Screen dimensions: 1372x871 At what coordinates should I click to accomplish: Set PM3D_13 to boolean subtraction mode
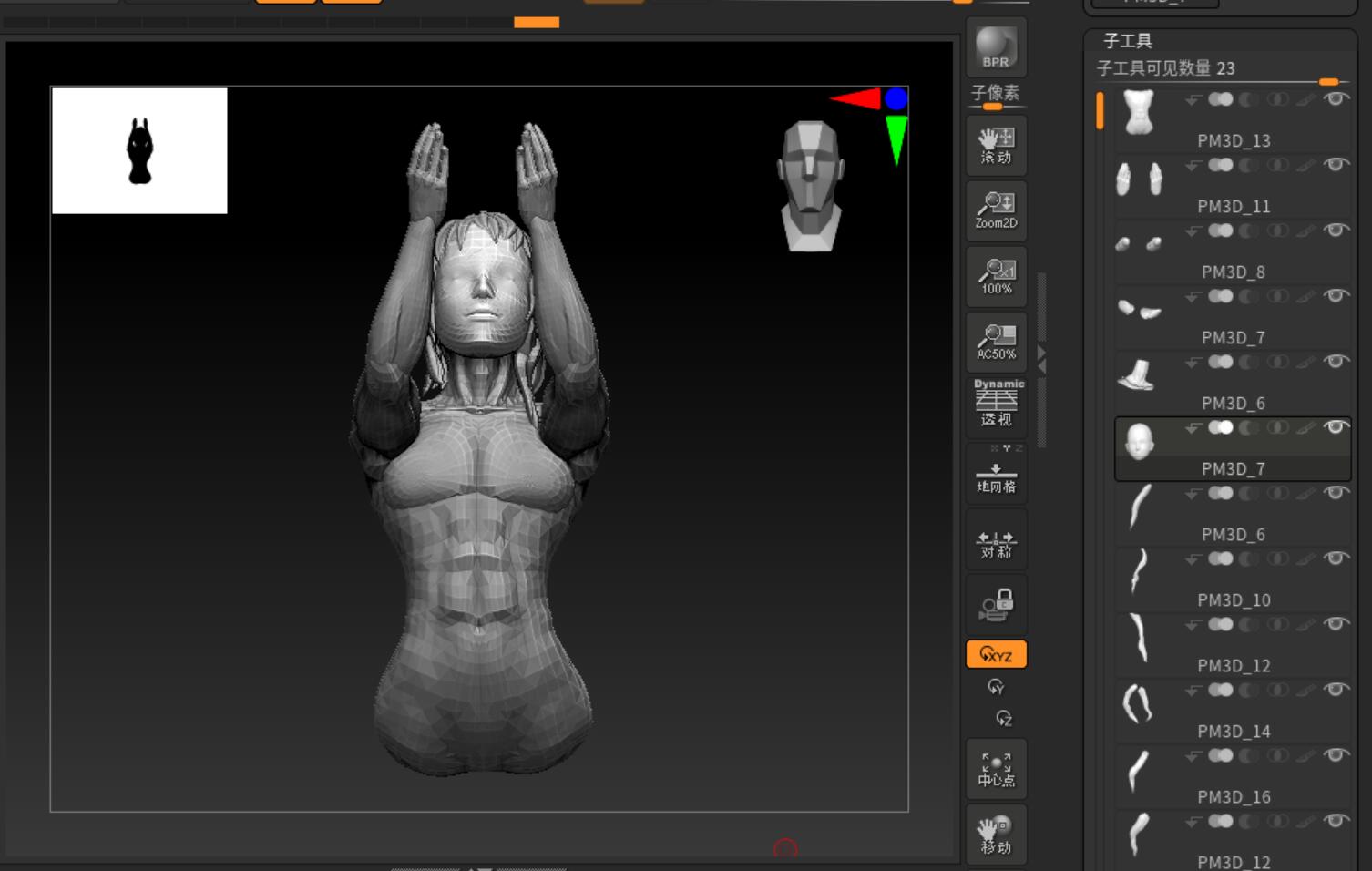coord(1249,99)
